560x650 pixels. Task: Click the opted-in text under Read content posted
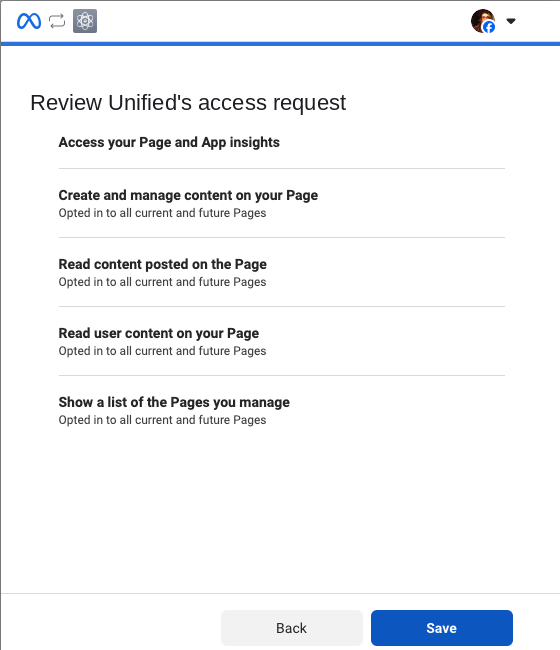[162, 282]
